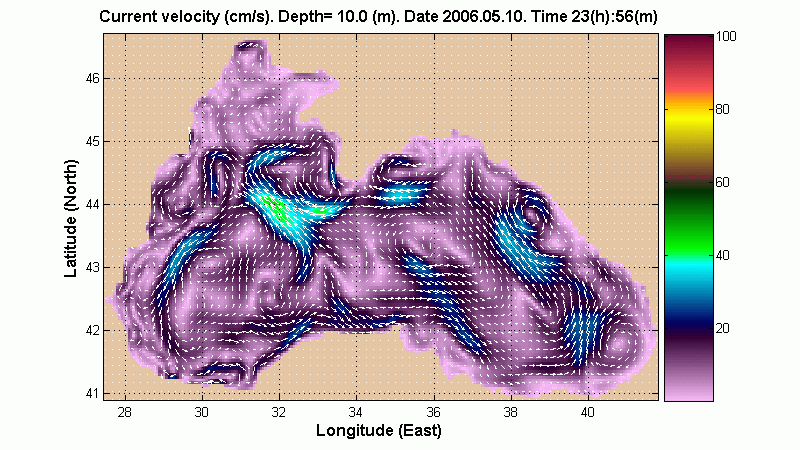The height and width of the screenshot is (450, 800).
Task: Click the longitude tick label "30"
Action: [202, 411]
